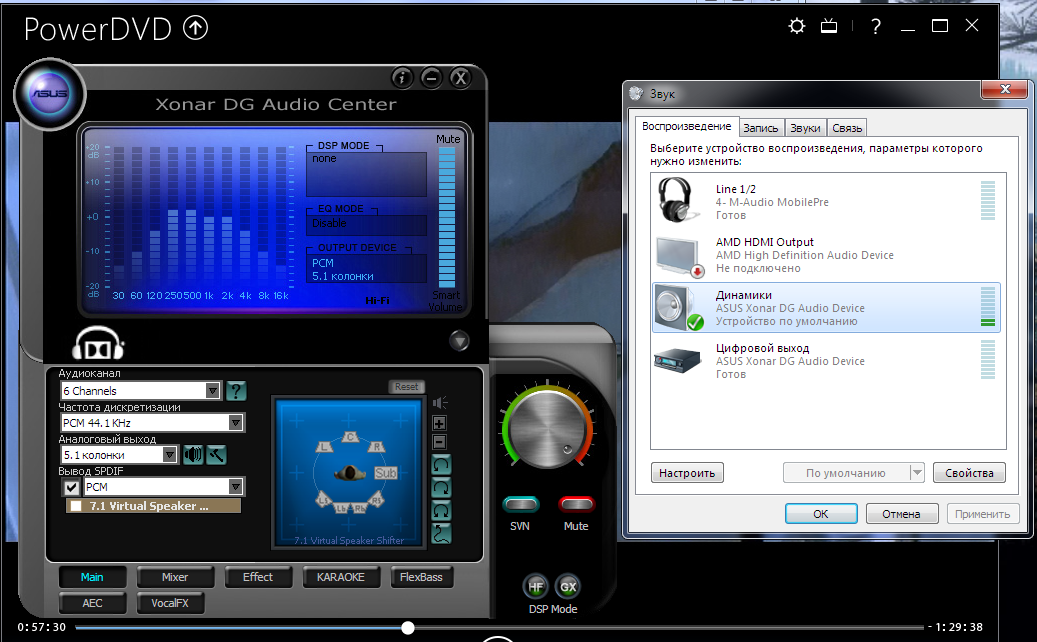Click the audio channel help question-mark icon

click(x=236, y=391)
